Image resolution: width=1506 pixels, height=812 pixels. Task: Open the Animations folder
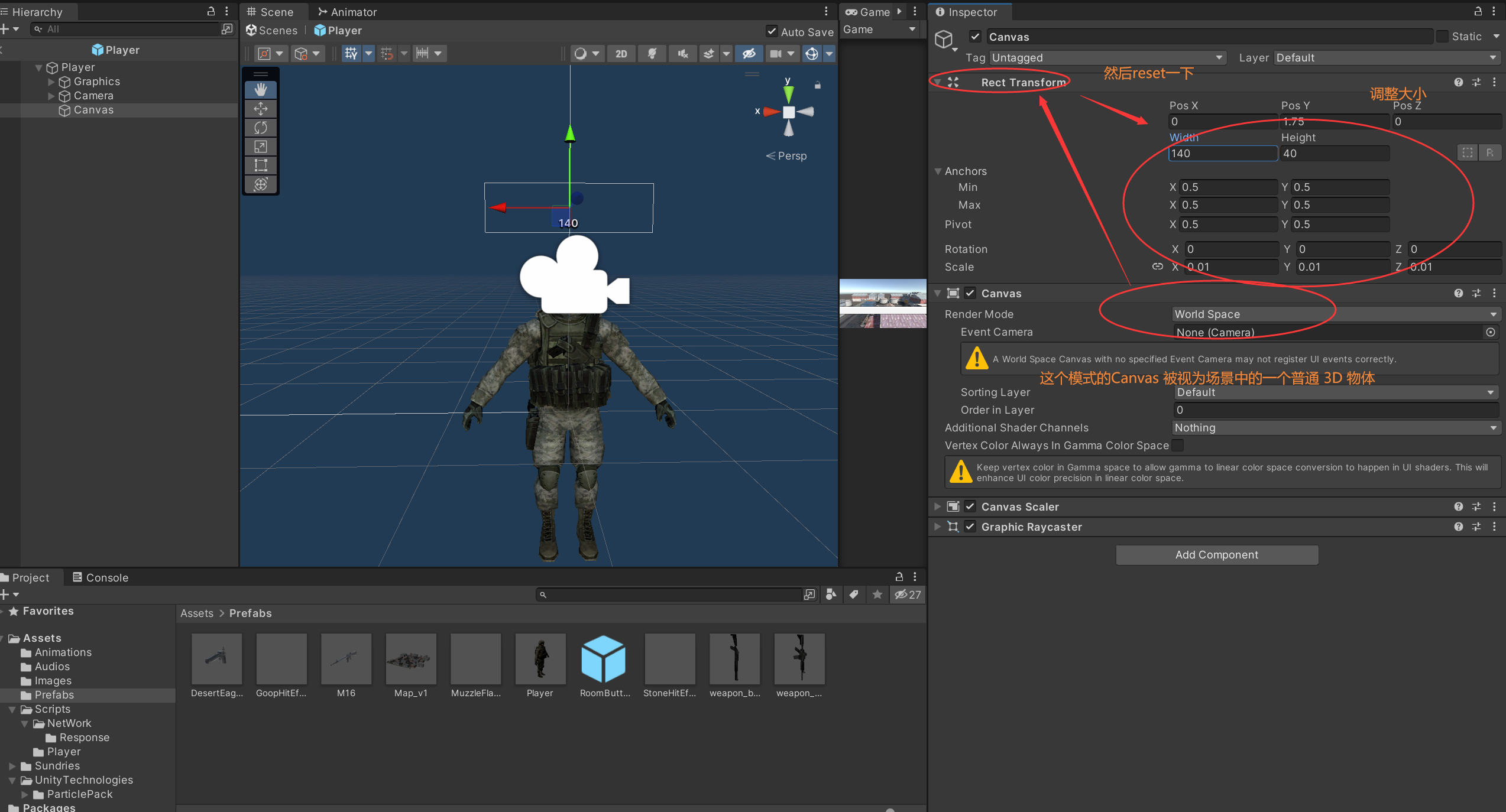[x=63, y=652]
